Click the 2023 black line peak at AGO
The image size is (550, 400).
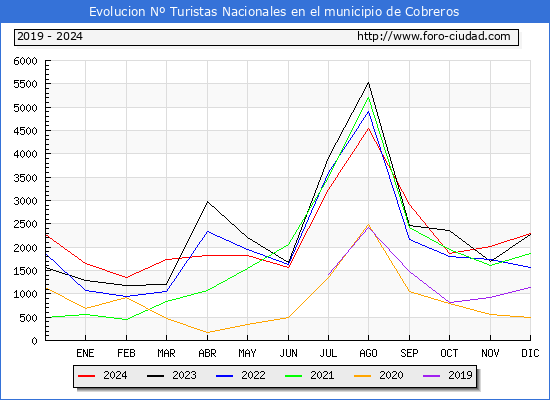(x=368, y=82)
